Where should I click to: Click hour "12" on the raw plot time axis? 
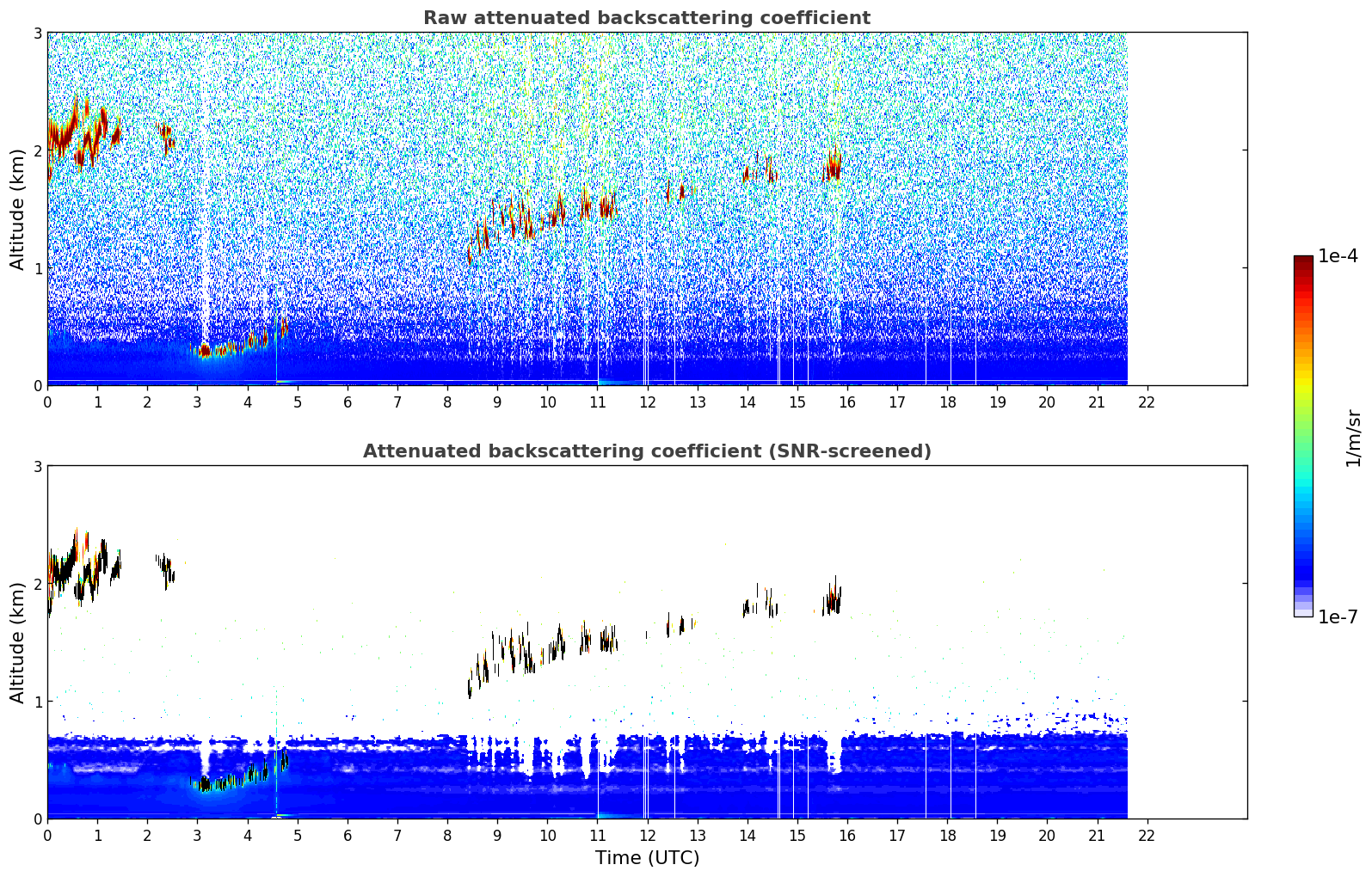tap(647, 402)
